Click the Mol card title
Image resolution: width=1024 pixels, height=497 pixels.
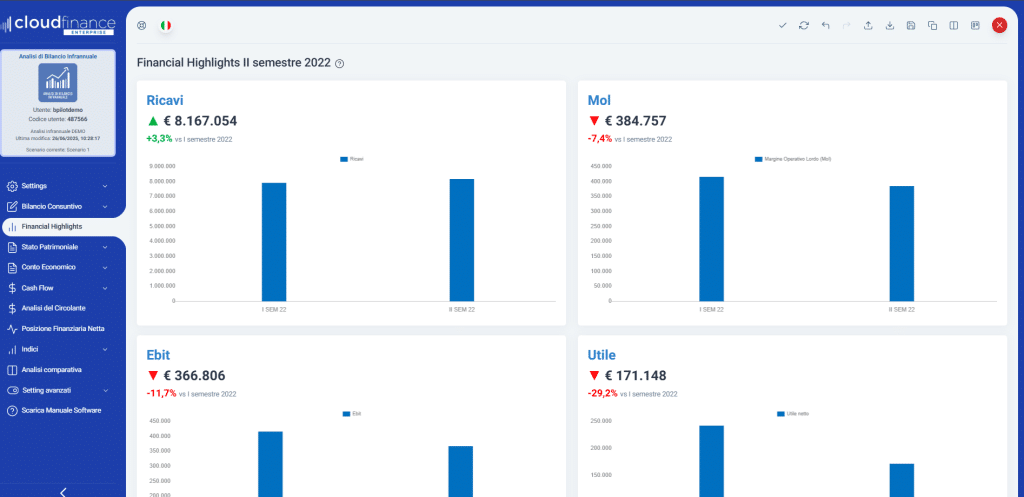coord(600,101)
